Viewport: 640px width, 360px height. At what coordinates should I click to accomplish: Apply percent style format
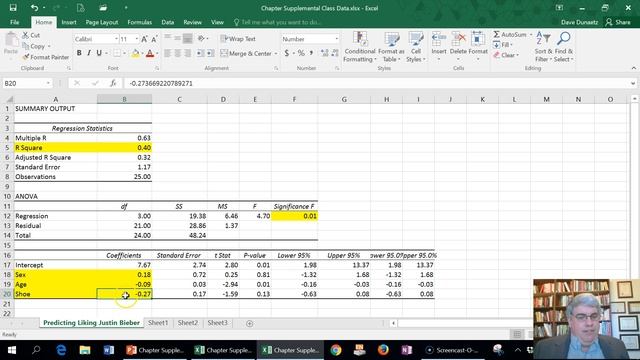click(301, 53)
